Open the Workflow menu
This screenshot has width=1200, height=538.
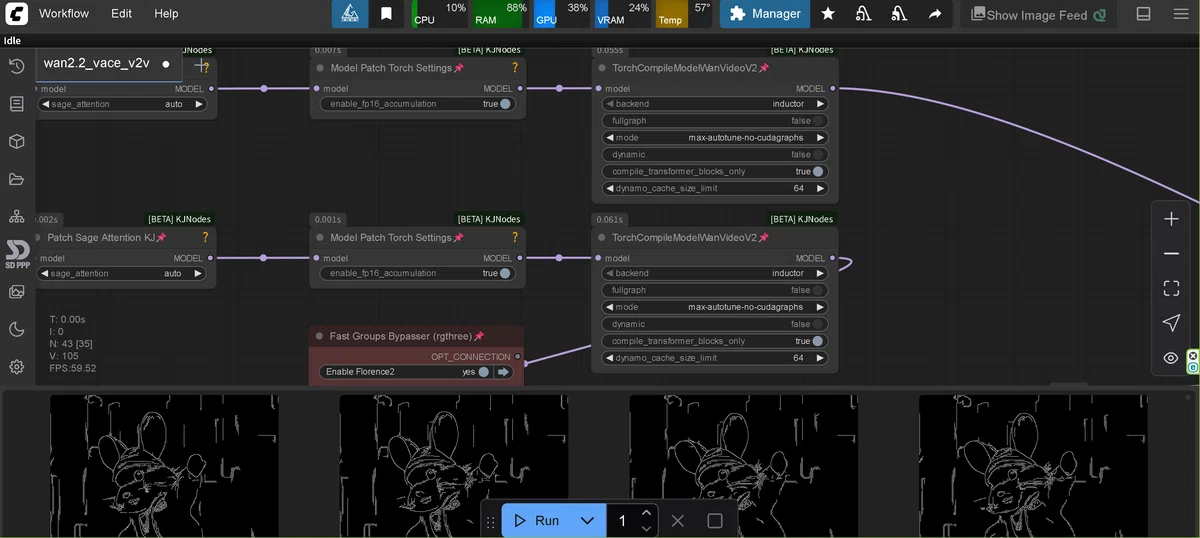point(64,14)
